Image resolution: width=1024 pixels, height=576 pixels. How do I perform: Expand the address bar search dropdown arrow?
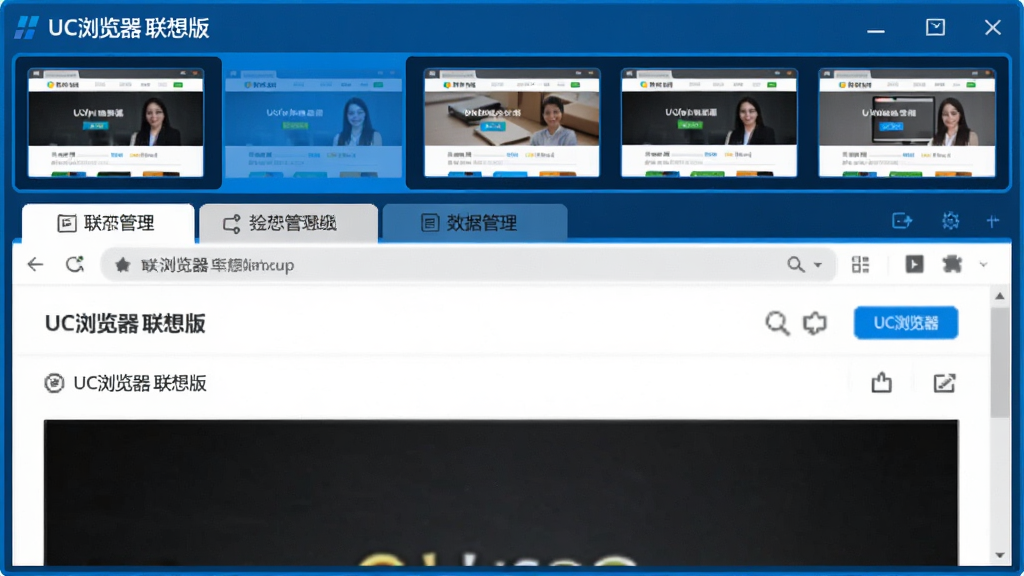click(x=818, y=265)
